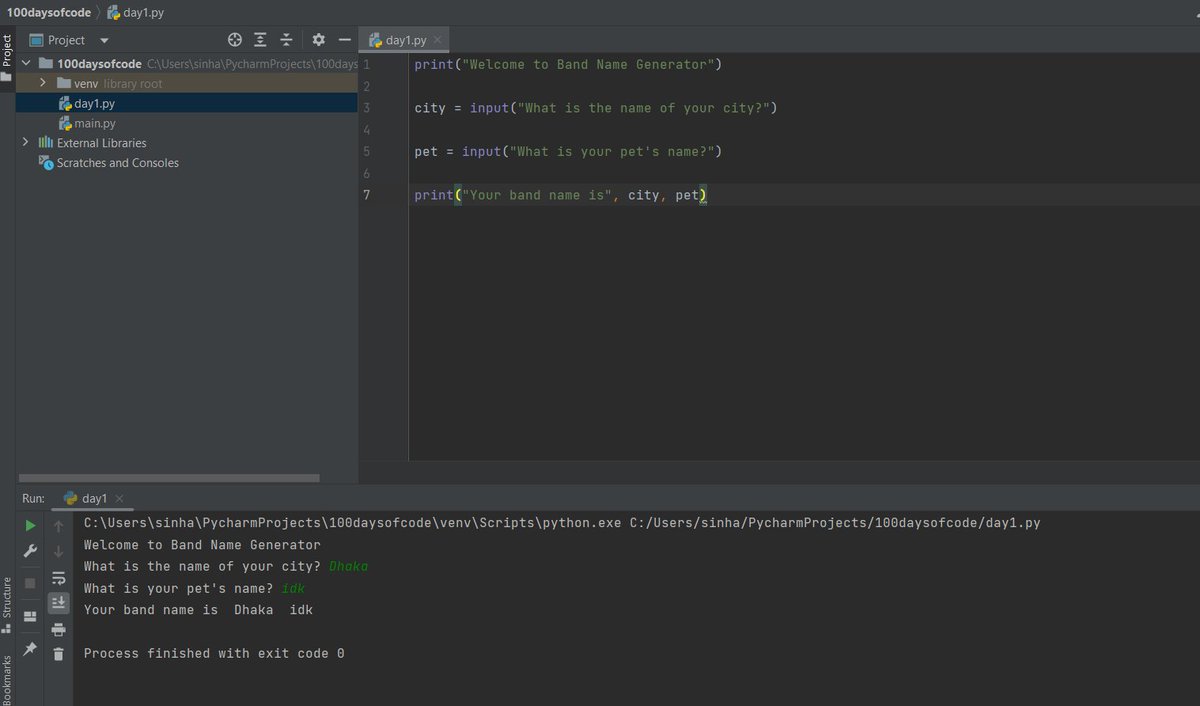The image size is (1200, 706).
Task: Click the python.exe command path line
Action: pos(562,523)
